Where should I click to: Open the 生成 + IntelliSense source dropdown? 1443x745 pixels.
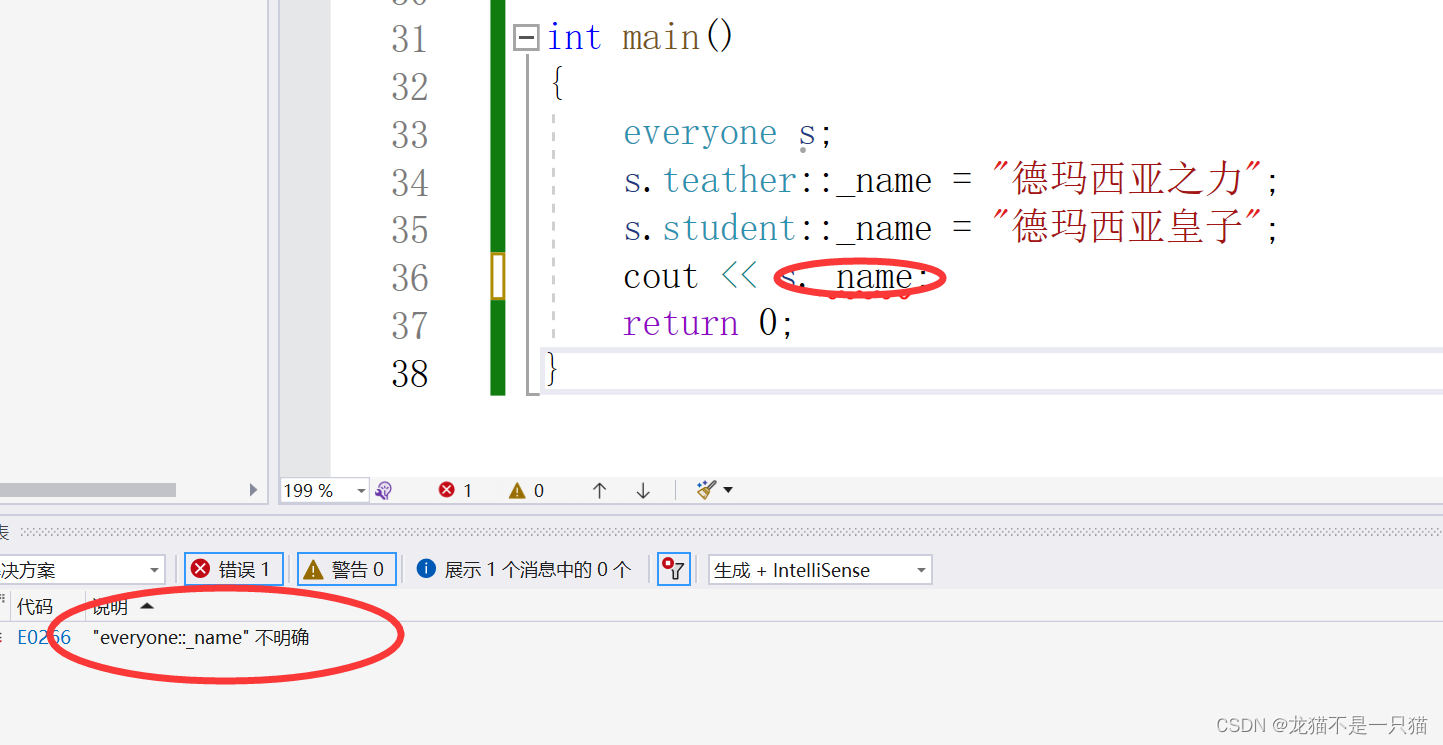point(820,570)
